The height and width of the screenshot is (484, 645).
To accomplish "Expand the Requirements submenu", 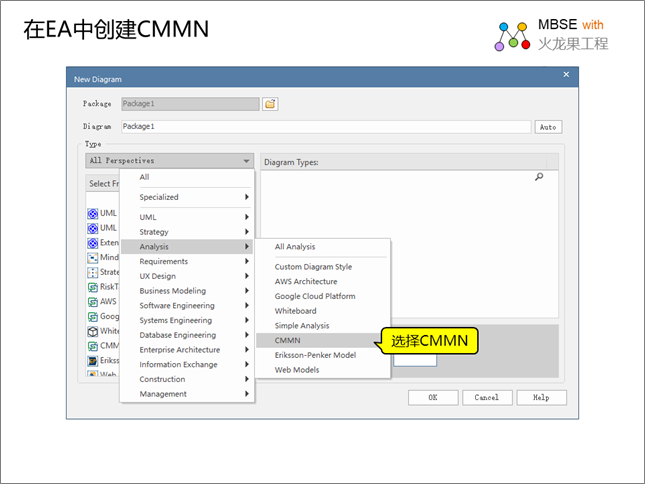I will (x=187, y=262).
